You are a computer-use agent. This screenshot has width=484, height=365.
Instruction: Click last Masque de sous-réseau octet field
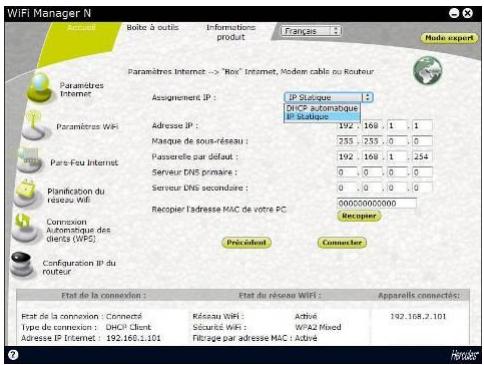(422, 141)
